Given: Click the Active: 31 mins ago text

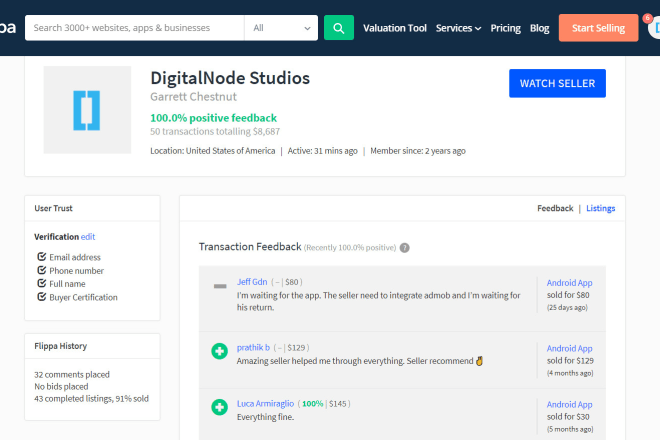Looking at the screenshot, I should click(x=322, y=151).
